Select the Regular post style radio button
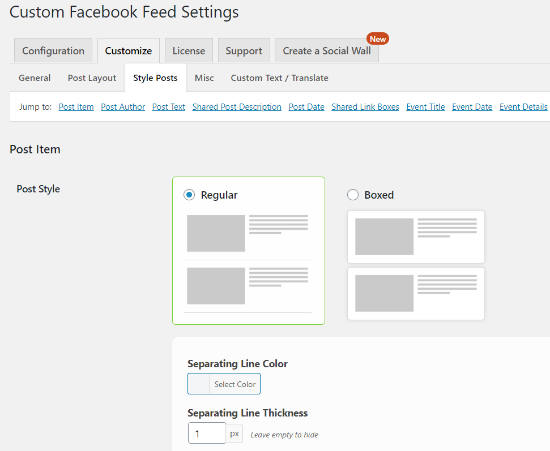 [189, 195]
